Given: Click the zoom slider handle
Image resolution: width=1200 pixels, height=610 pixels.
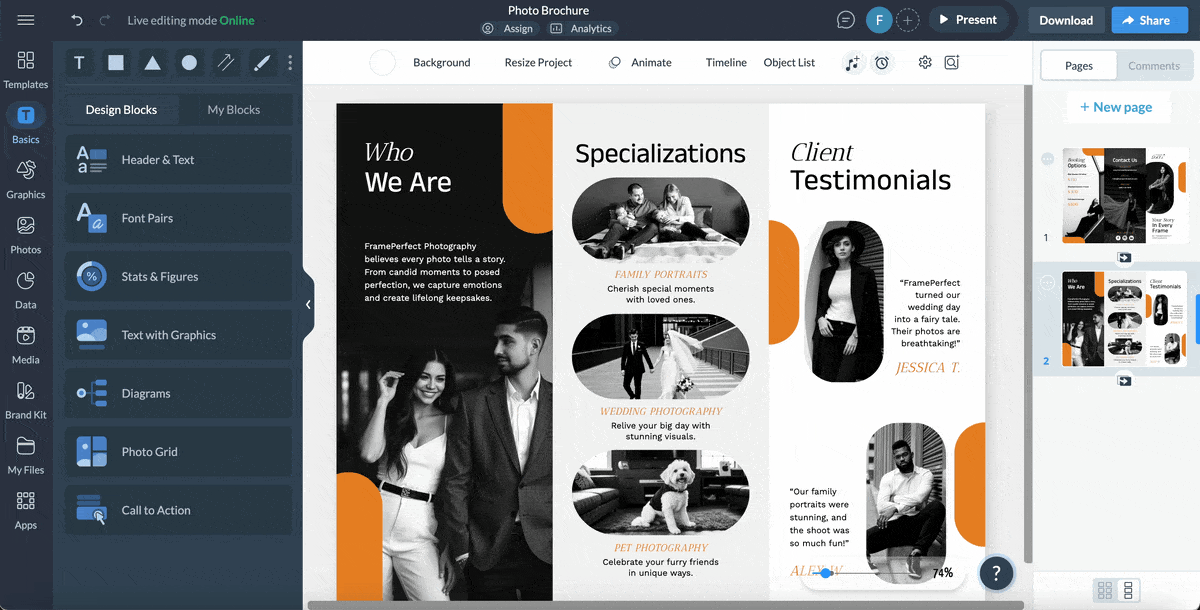Looking at the screenshot, I should tap(826, 573).
